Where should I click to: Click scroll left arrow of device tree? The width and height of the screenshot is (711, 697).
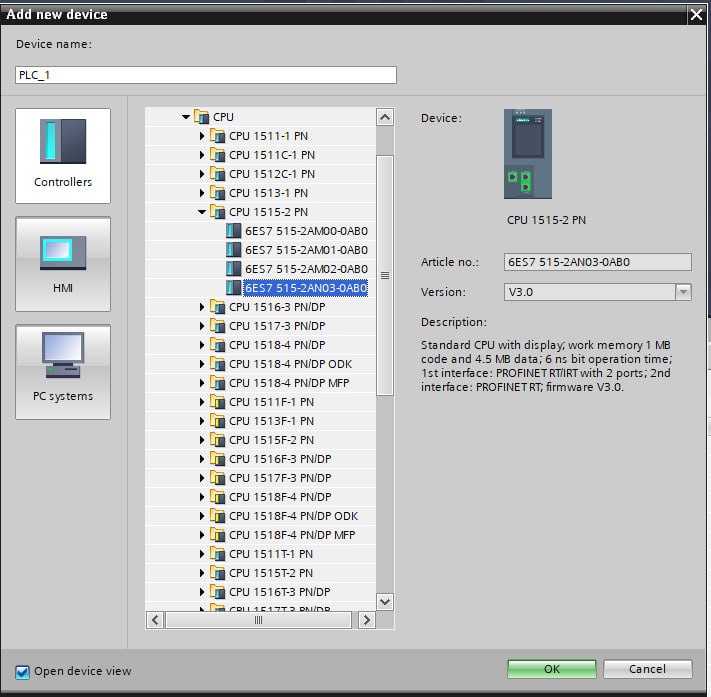155,620
